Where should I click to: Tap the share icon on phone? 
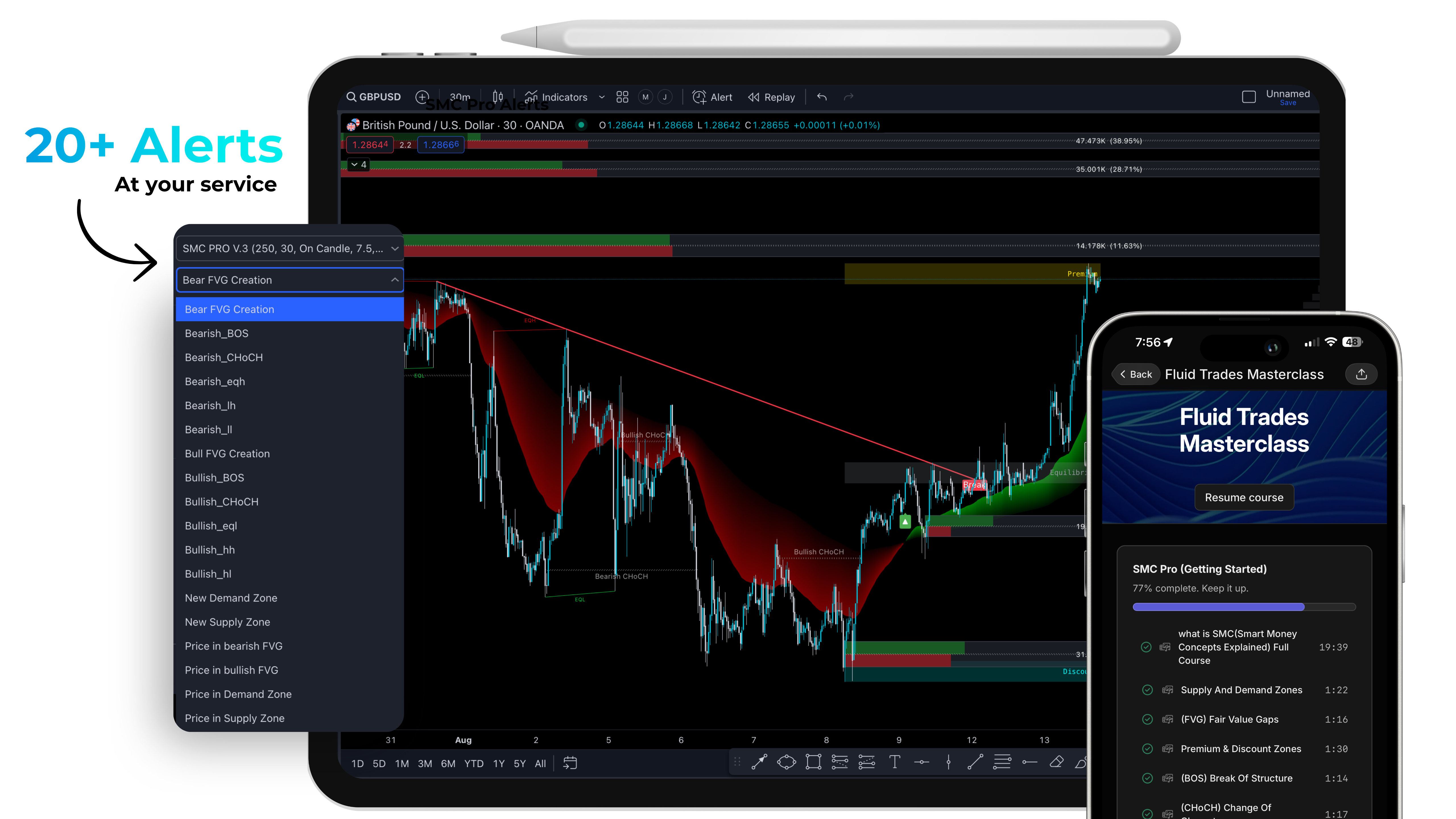point(1362,374)
